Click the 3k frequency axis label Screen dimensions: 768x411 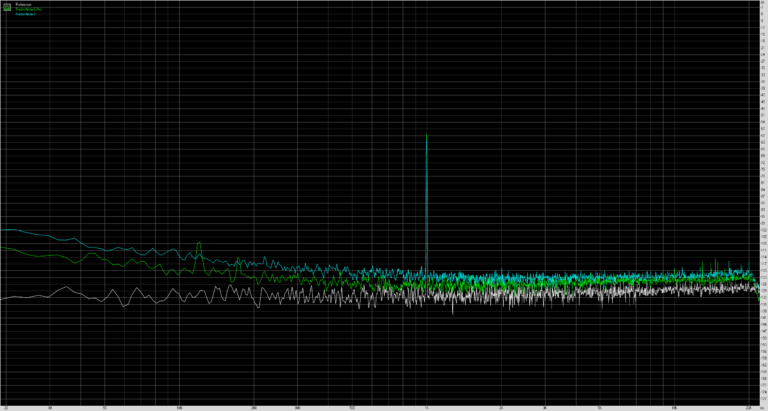[546, 407]
